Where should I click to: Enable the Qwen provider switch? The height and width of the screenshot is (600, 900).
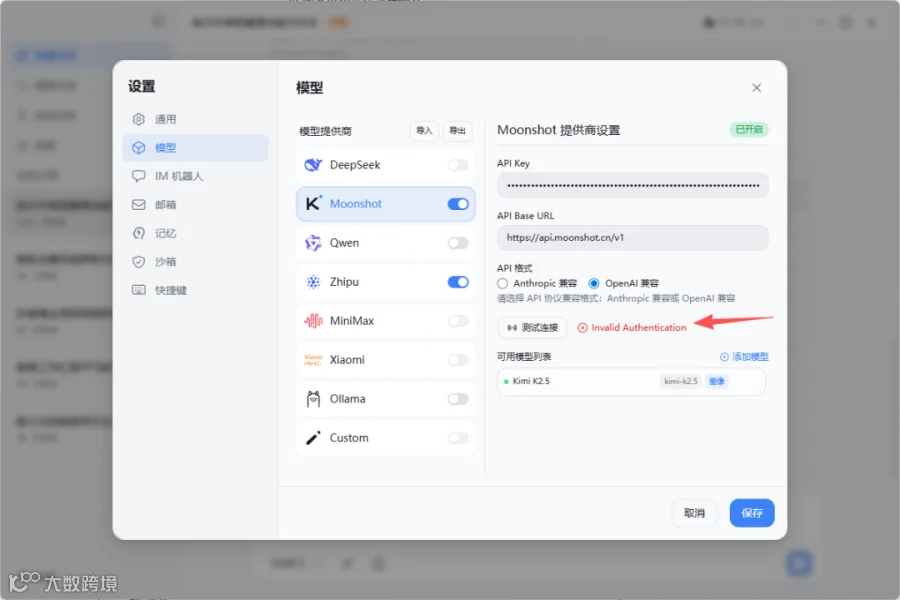[458, 243]
